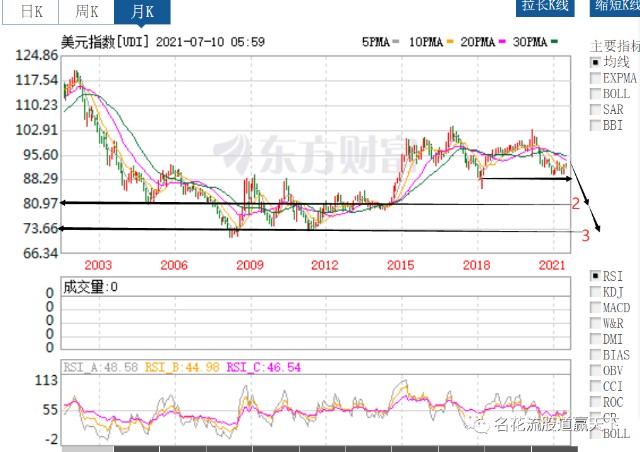Click the 拉长K线 stretch button
Screen dimensions: 640x452
(544, 6)
